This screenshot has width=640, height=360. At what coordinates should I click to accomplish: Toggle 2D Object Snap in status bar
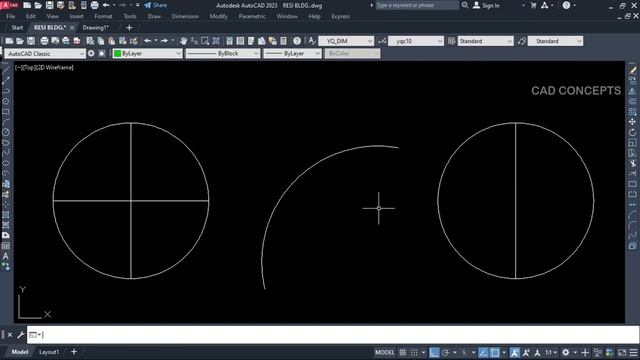pos(494,352)
